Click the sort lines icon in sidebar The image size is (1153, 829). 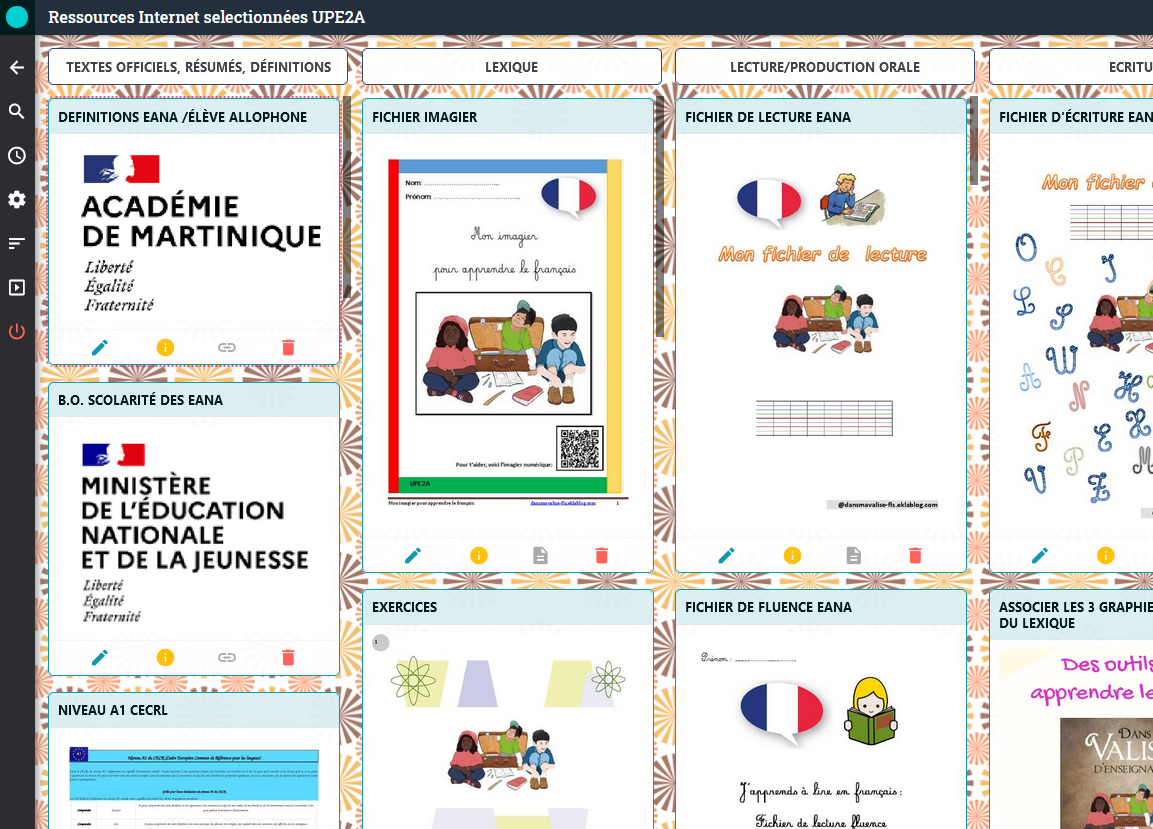tap(17, 243)
